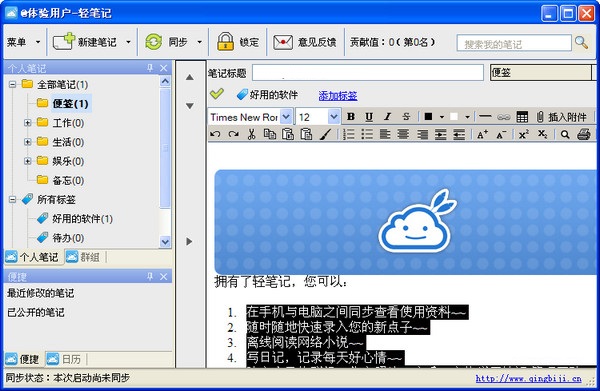Viewport: 600px width, 391px height.
Task: Toggle underline formatting
Action: (x=369, y=117)
